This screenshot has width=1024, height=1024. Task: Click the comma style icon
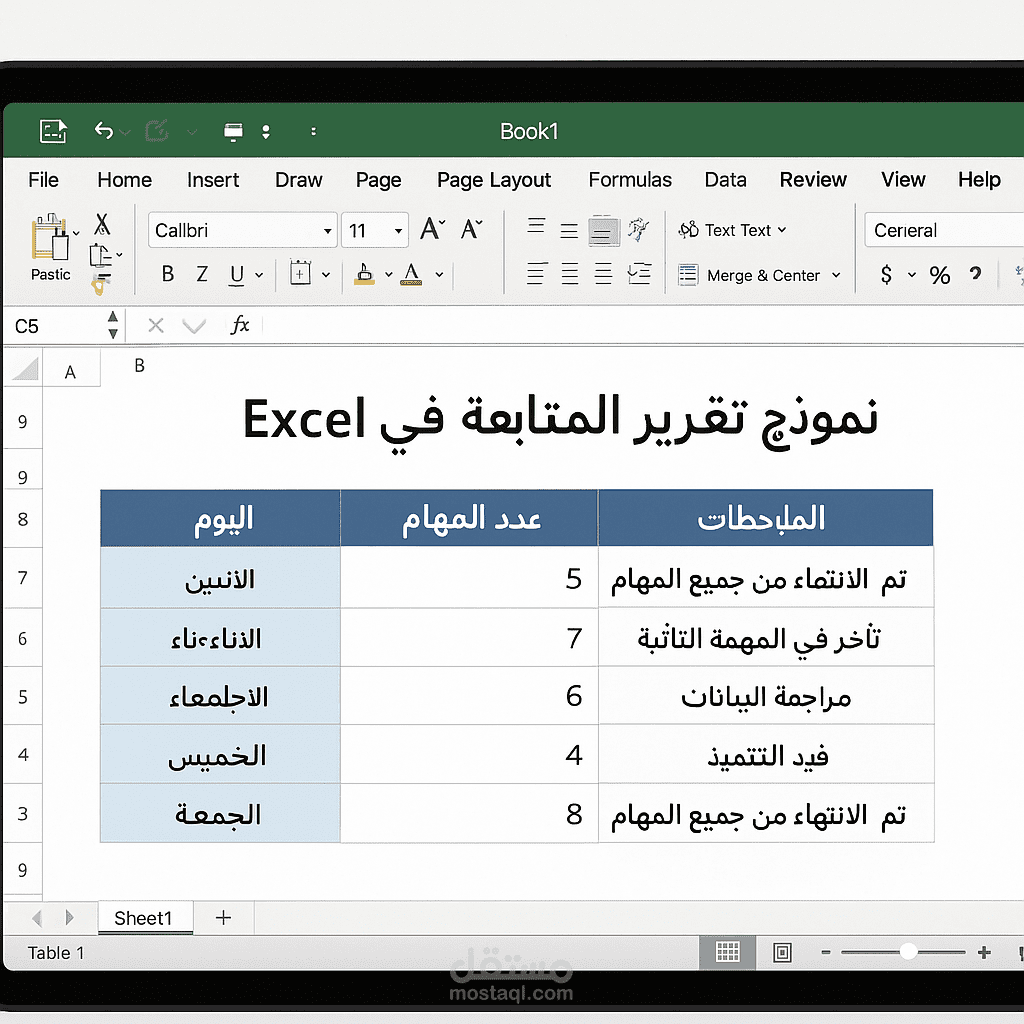pyautogui.click(x=975, y=274)
